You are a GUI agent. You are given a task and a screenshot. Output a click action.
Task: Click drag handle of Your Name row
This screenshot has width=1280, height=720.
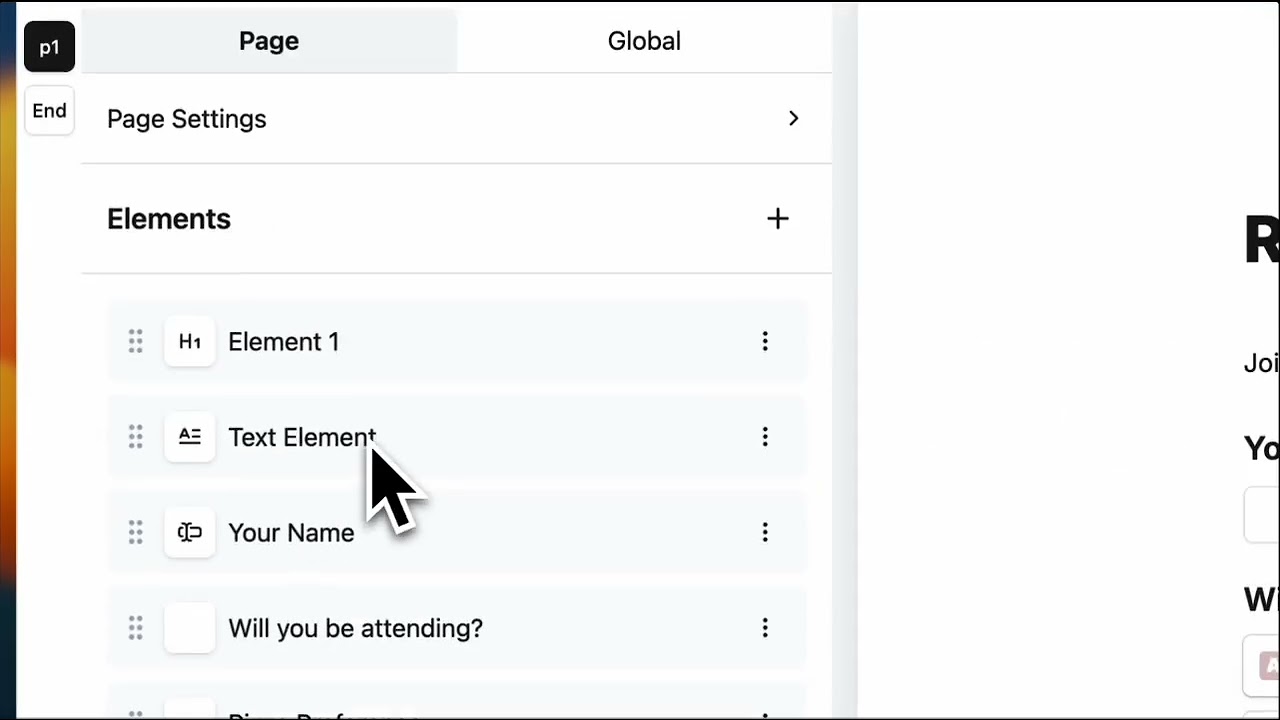coord(136,532)
